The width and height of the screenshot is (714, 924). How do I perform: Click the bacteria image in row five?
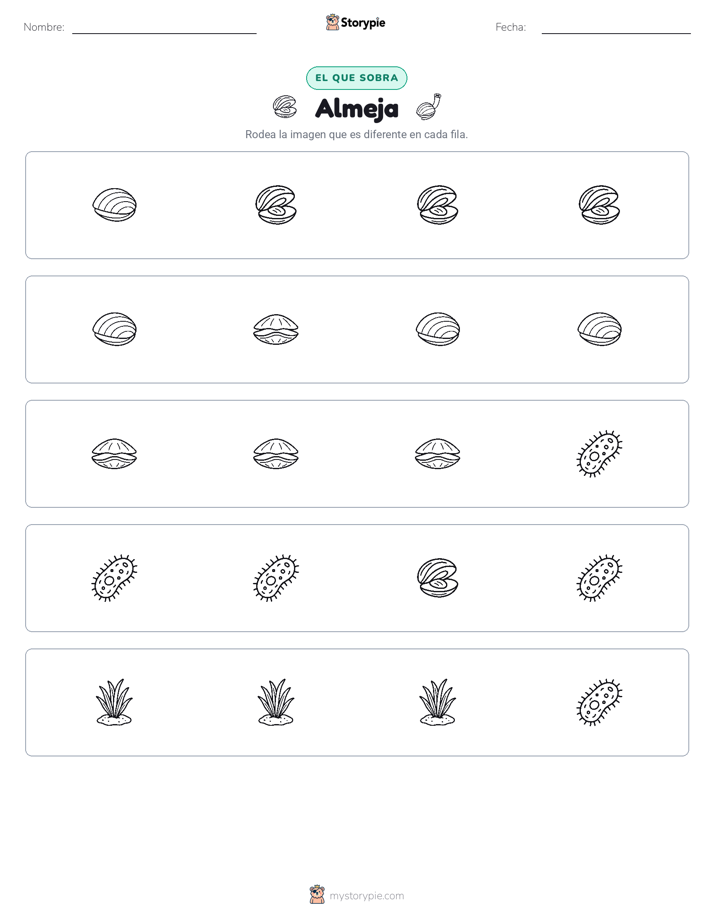599,702
